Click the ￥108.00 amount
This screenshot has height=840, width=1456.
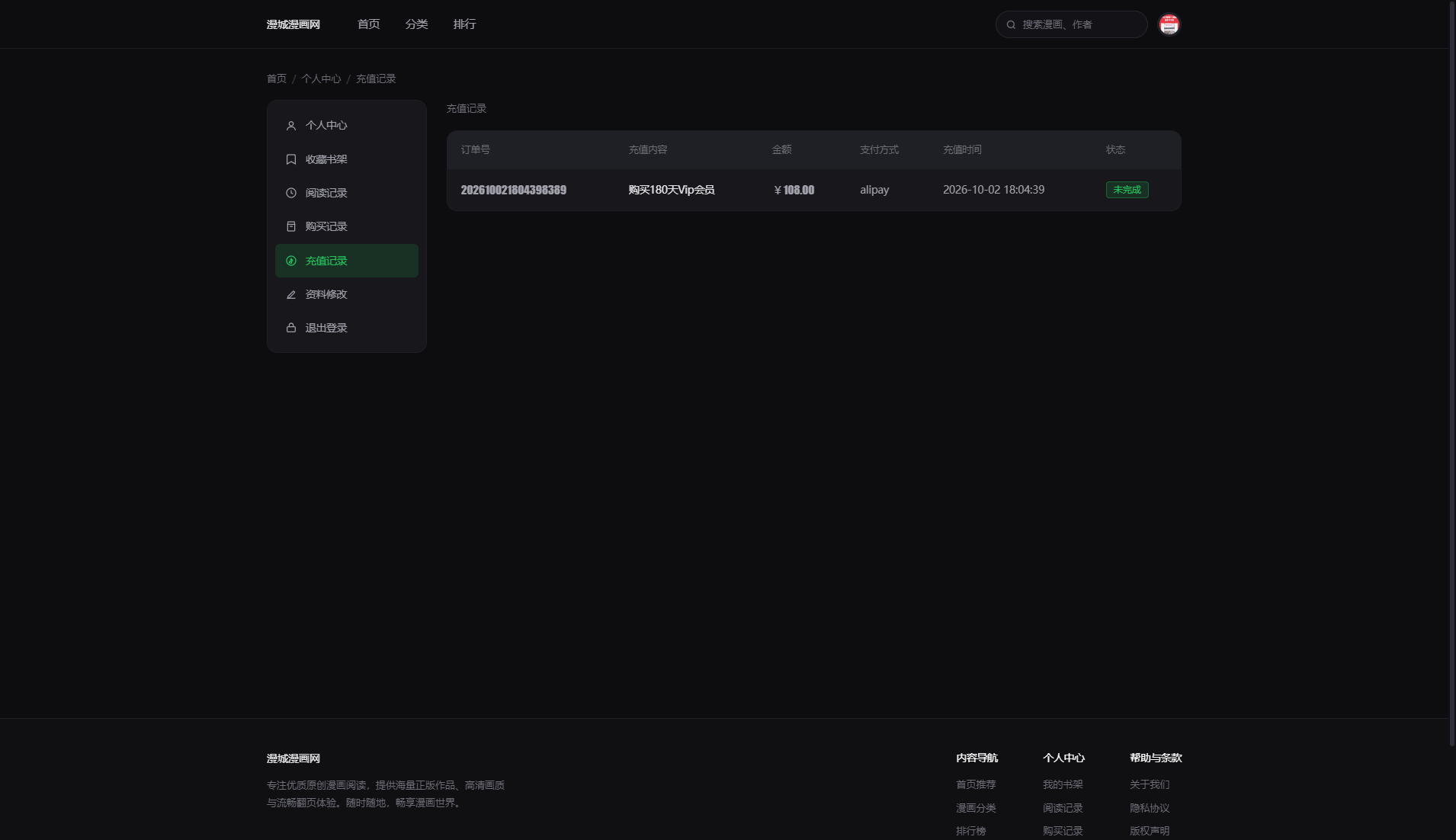(x=794, y=190)
